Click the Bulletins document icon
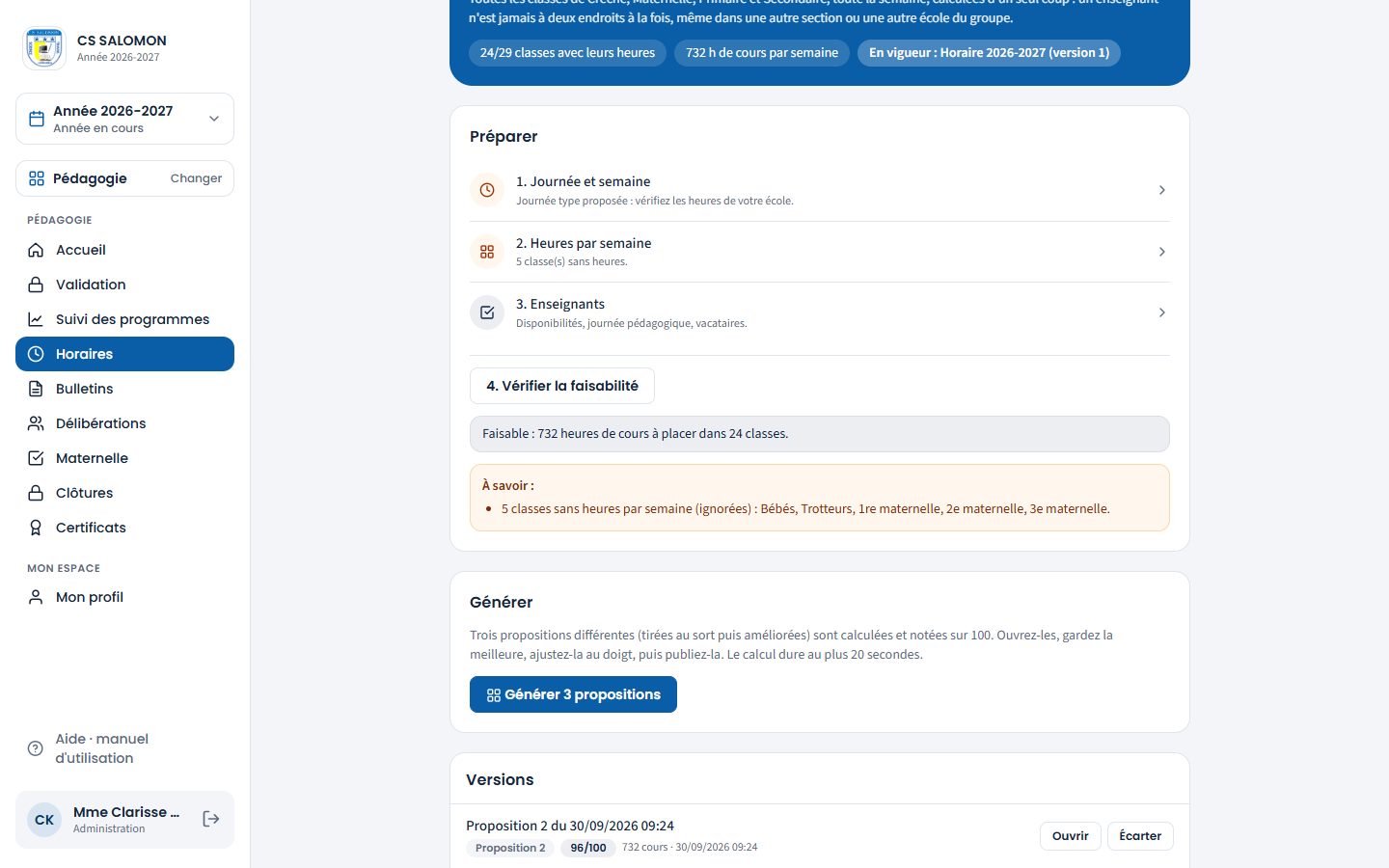This screenshot has height=868, width=1389. 36,389
